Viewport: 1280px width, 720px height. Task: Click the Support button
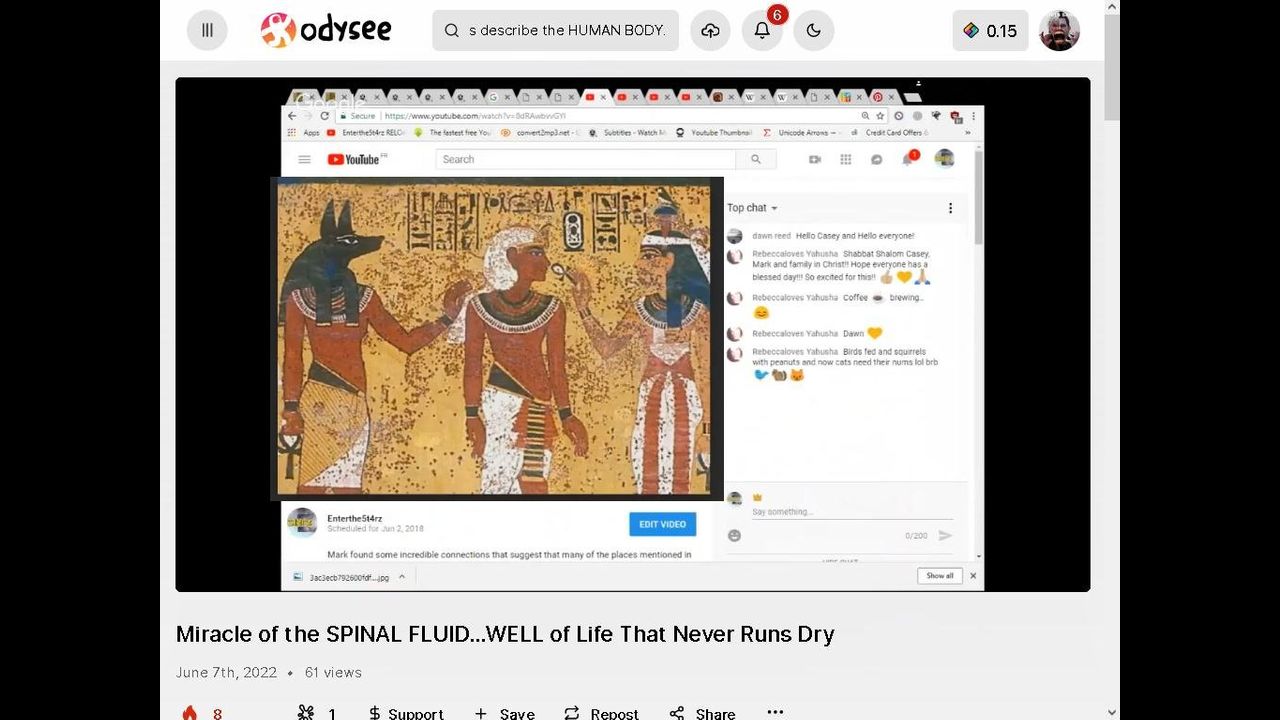coord(405,712)
